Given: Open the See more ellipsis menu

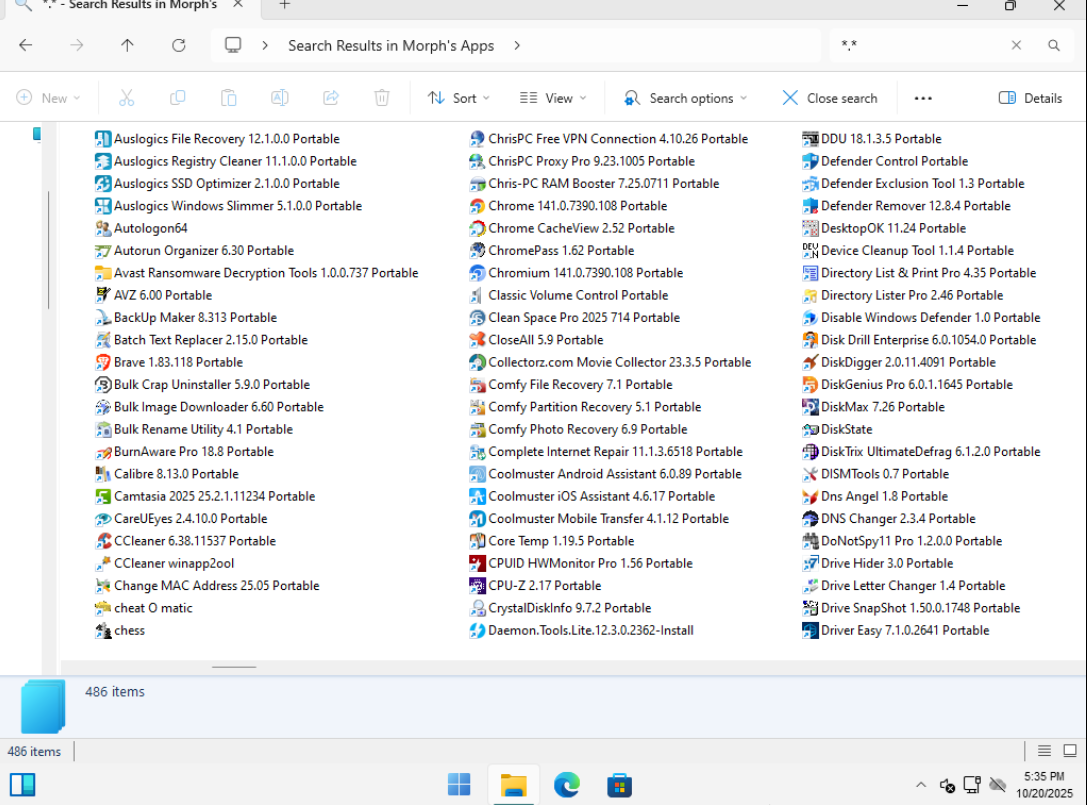Looking at the screenshot, I should 923,98.
